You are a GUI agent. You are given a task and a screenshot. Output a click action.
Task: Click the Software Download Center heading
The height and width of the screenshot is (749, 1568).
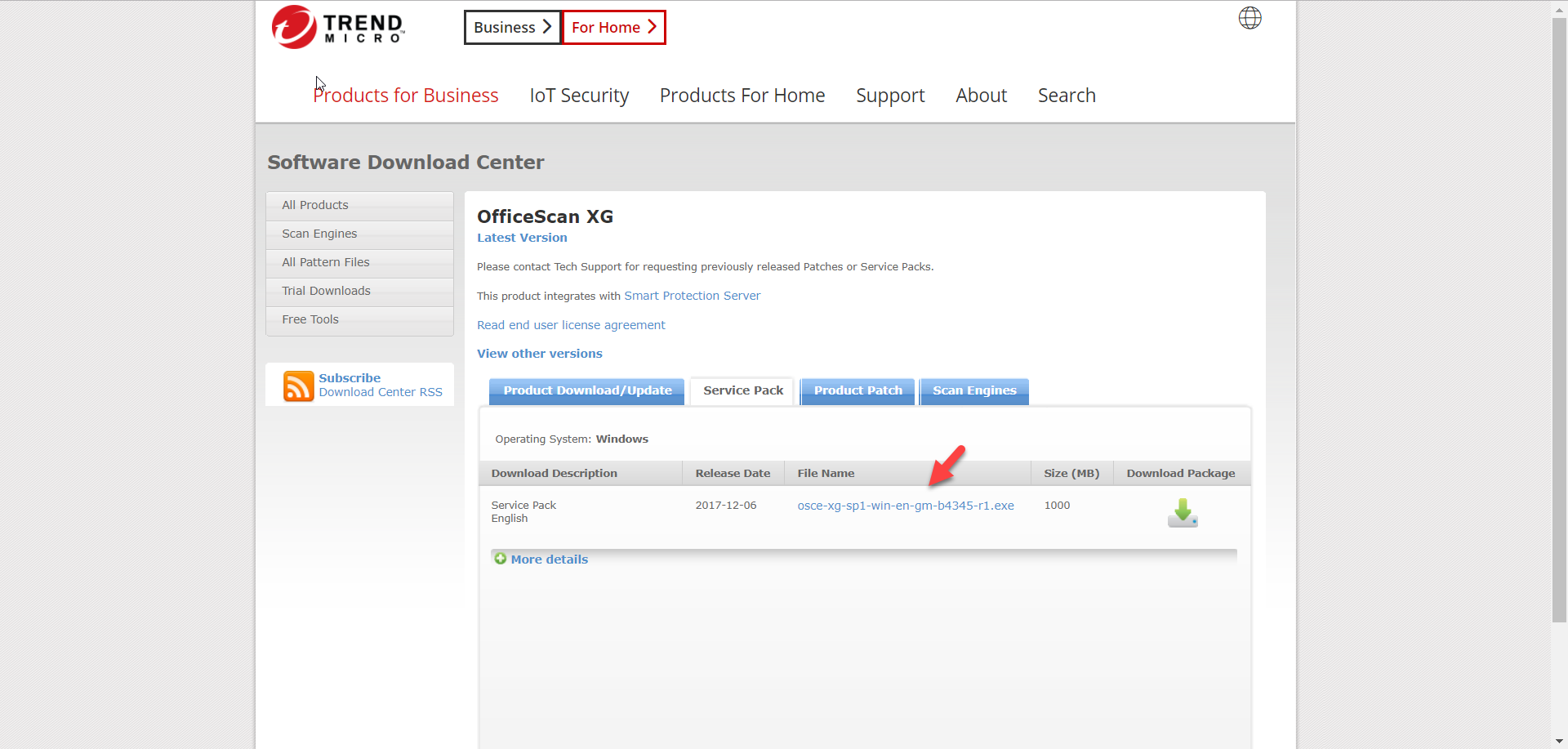pyautogui.click(x=406, y=162)
